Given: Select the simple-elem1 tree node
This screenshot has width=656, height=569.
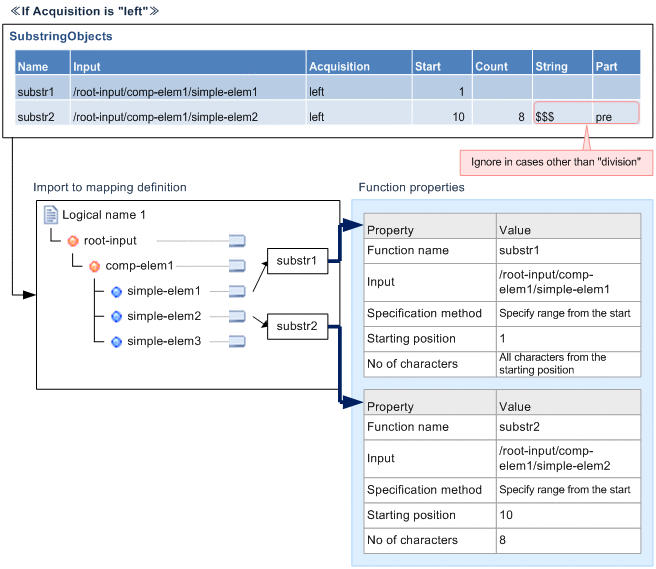Looking at the screenshot, I should (164, 291).
